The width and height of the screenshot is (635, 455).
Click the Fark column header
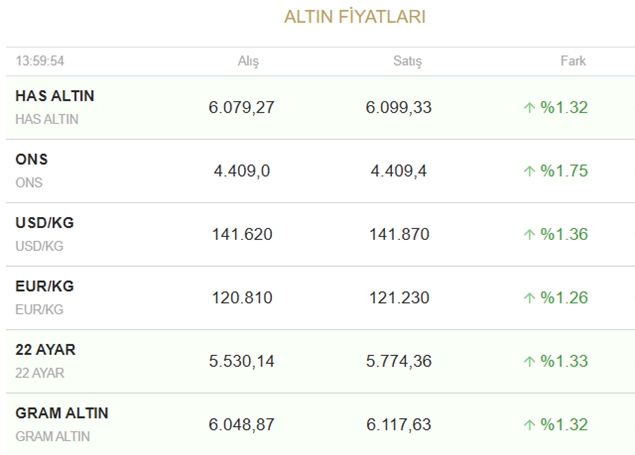[573, 61]
